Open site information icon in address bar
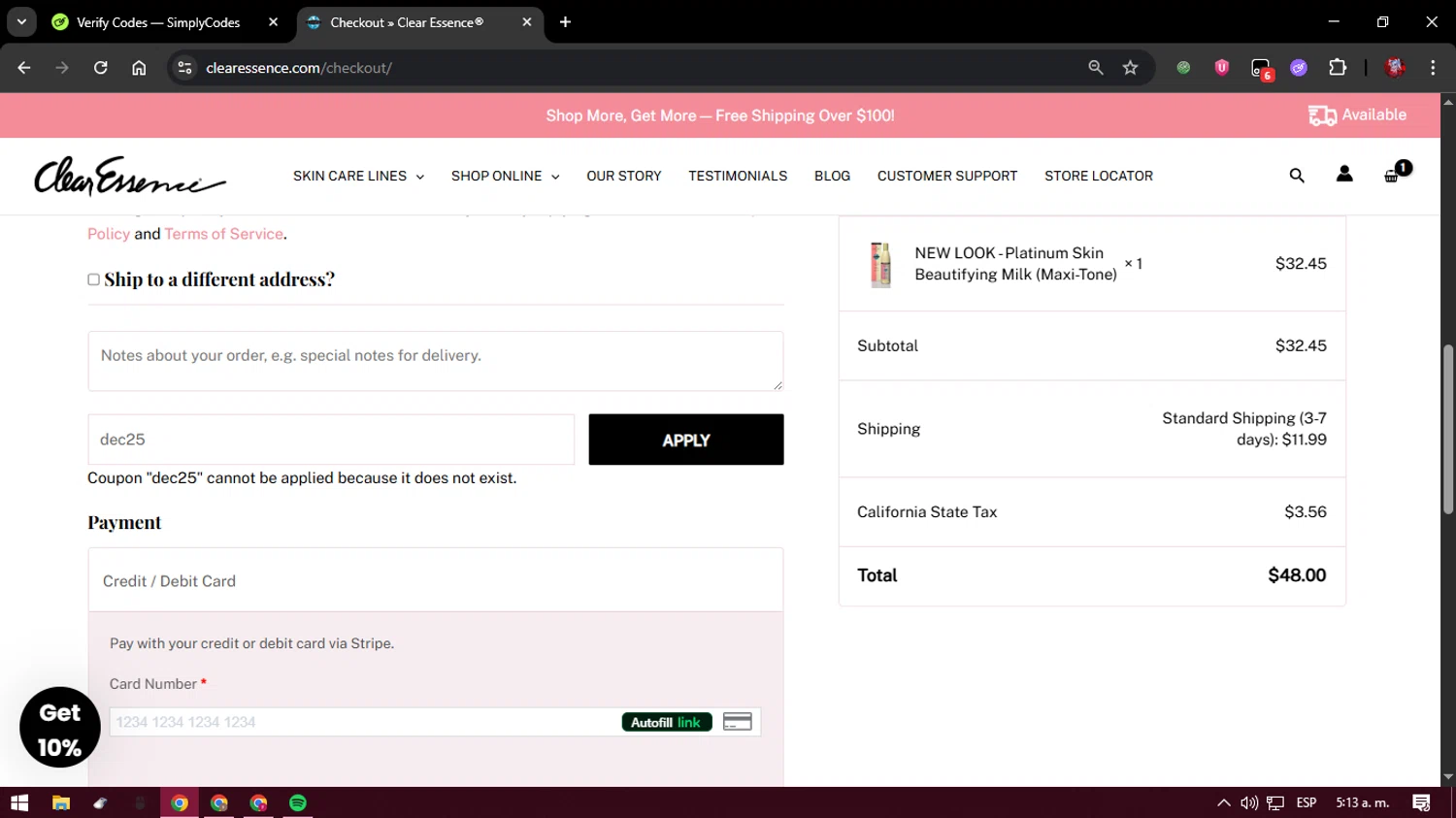This screenshot has height=818, width=1456. (x=184, y=68)
